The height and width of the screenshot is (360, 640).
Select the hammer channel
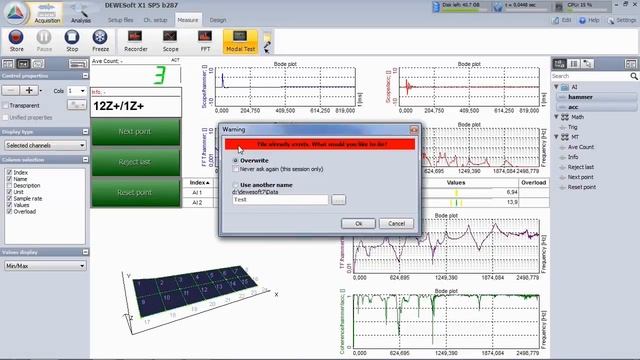click(x=596, y=97)
